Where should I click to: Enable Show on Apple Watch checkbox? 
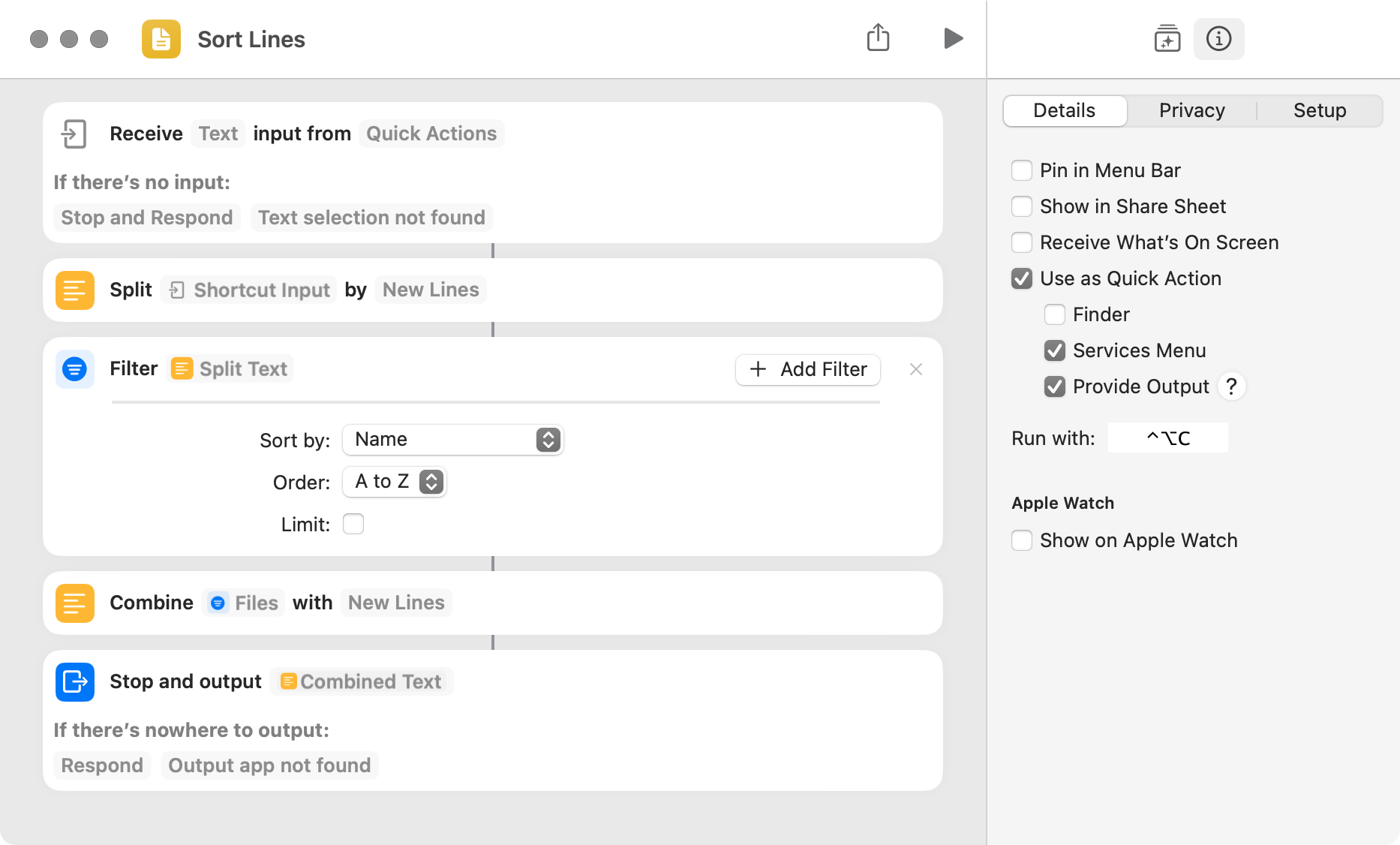[x=1022, y=540]
